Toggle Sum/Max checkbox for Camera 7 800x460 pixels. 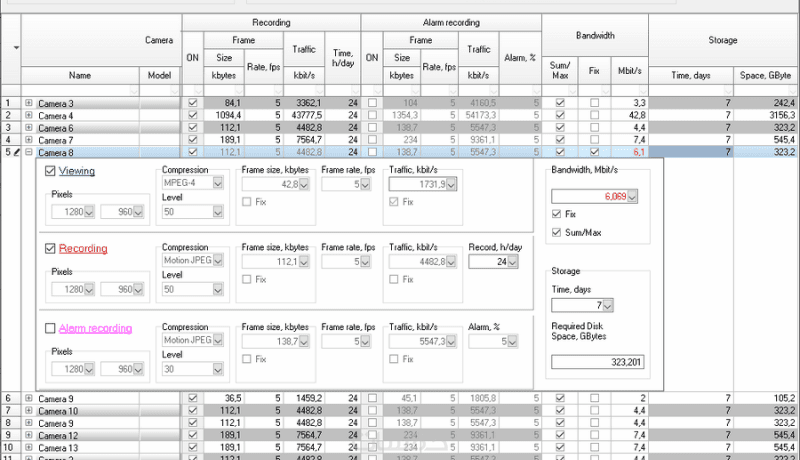(x=560, y=140)
